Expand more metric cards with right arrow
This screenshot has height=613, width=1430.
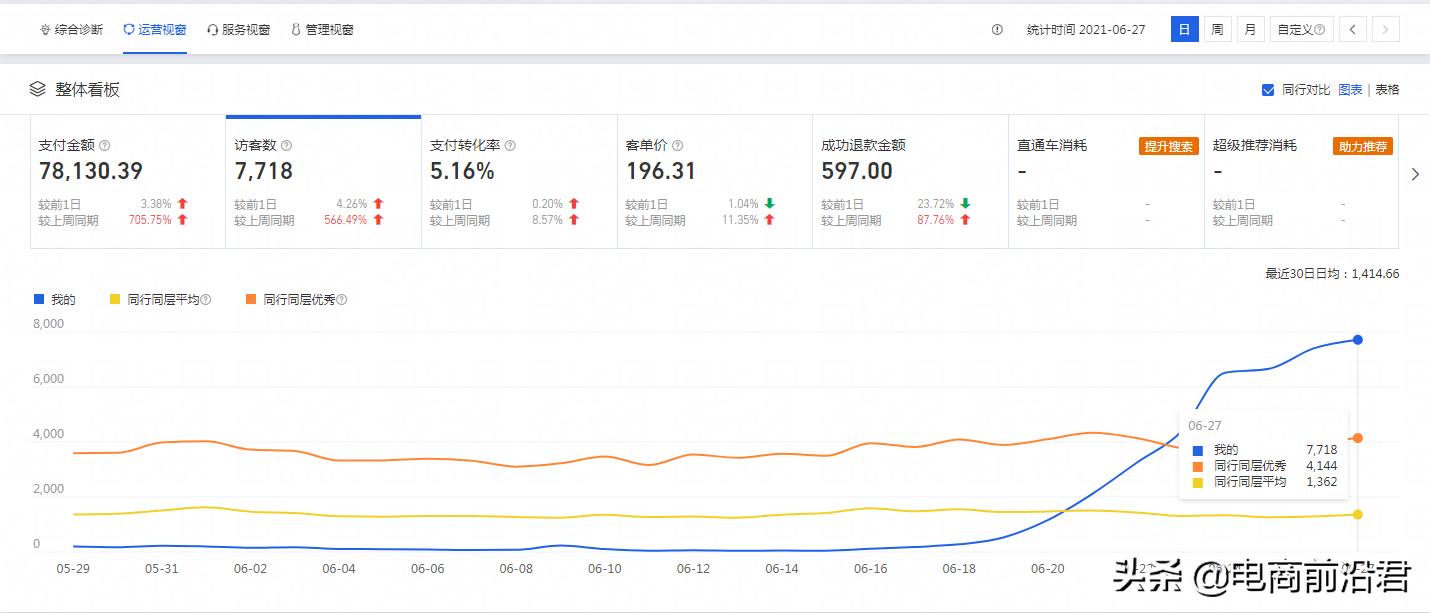pyautogui.click(x=1415, y=173)
